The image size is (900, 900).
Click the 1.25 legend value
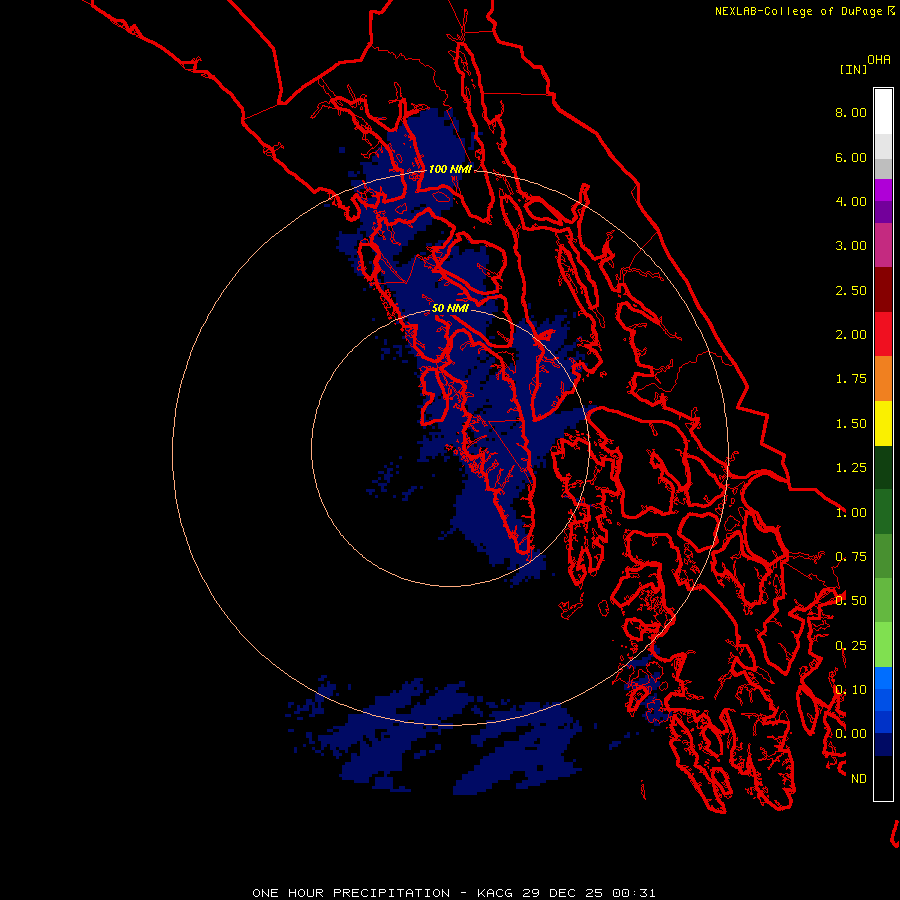(x=851, y=468)
